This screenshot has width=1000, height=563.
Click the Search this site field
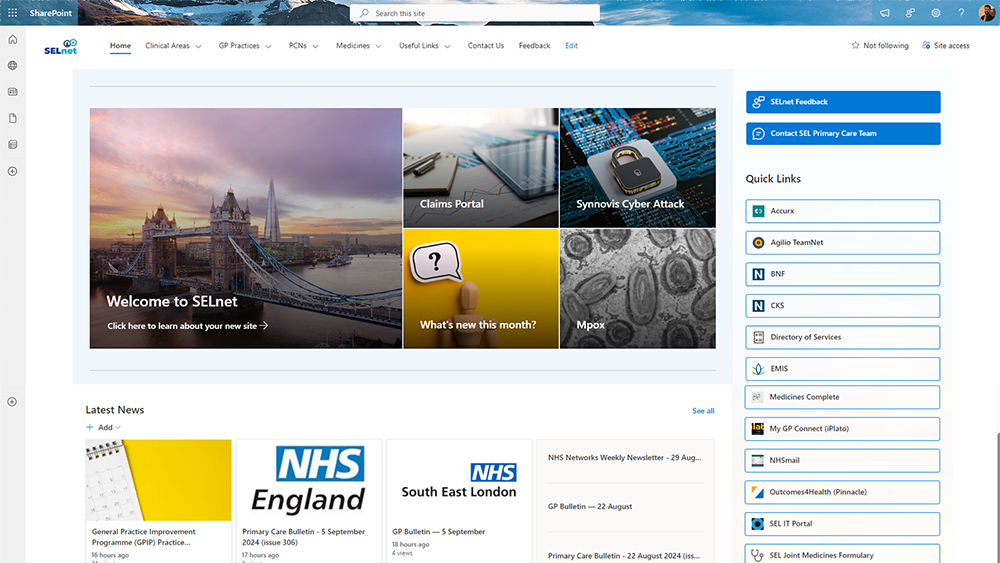[x=474, y=13]
